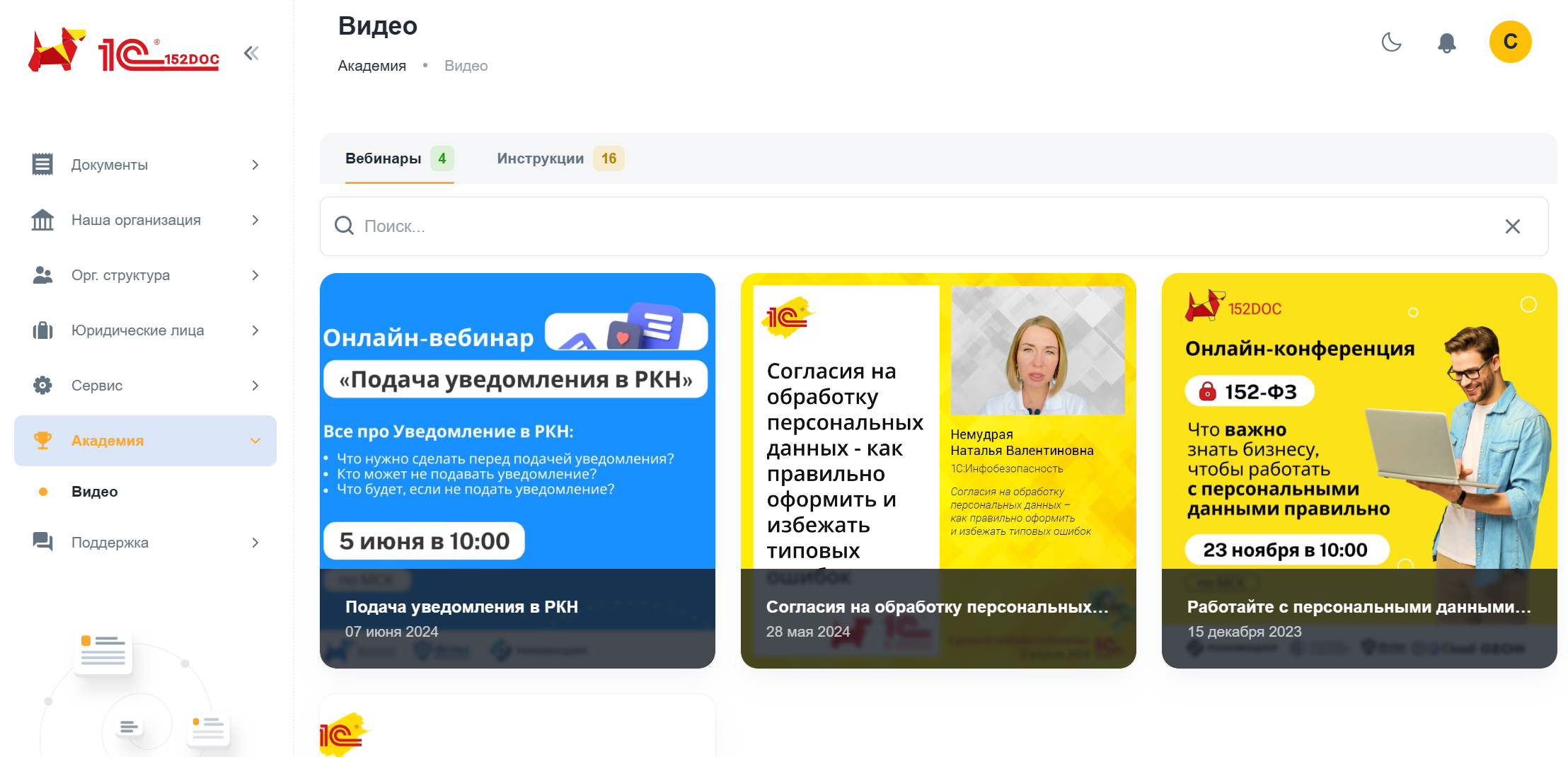
Task: Open Работайте с персональными данными card
Action: point(1359,470)
